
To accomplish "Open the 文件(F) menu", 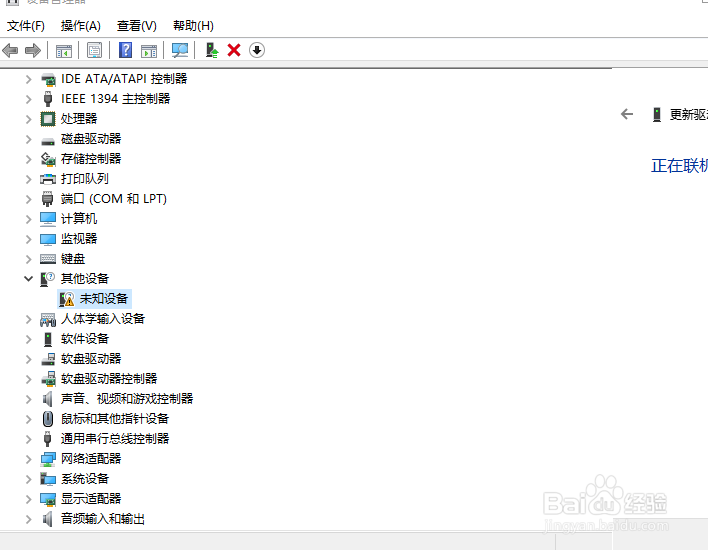I will 26,26.
